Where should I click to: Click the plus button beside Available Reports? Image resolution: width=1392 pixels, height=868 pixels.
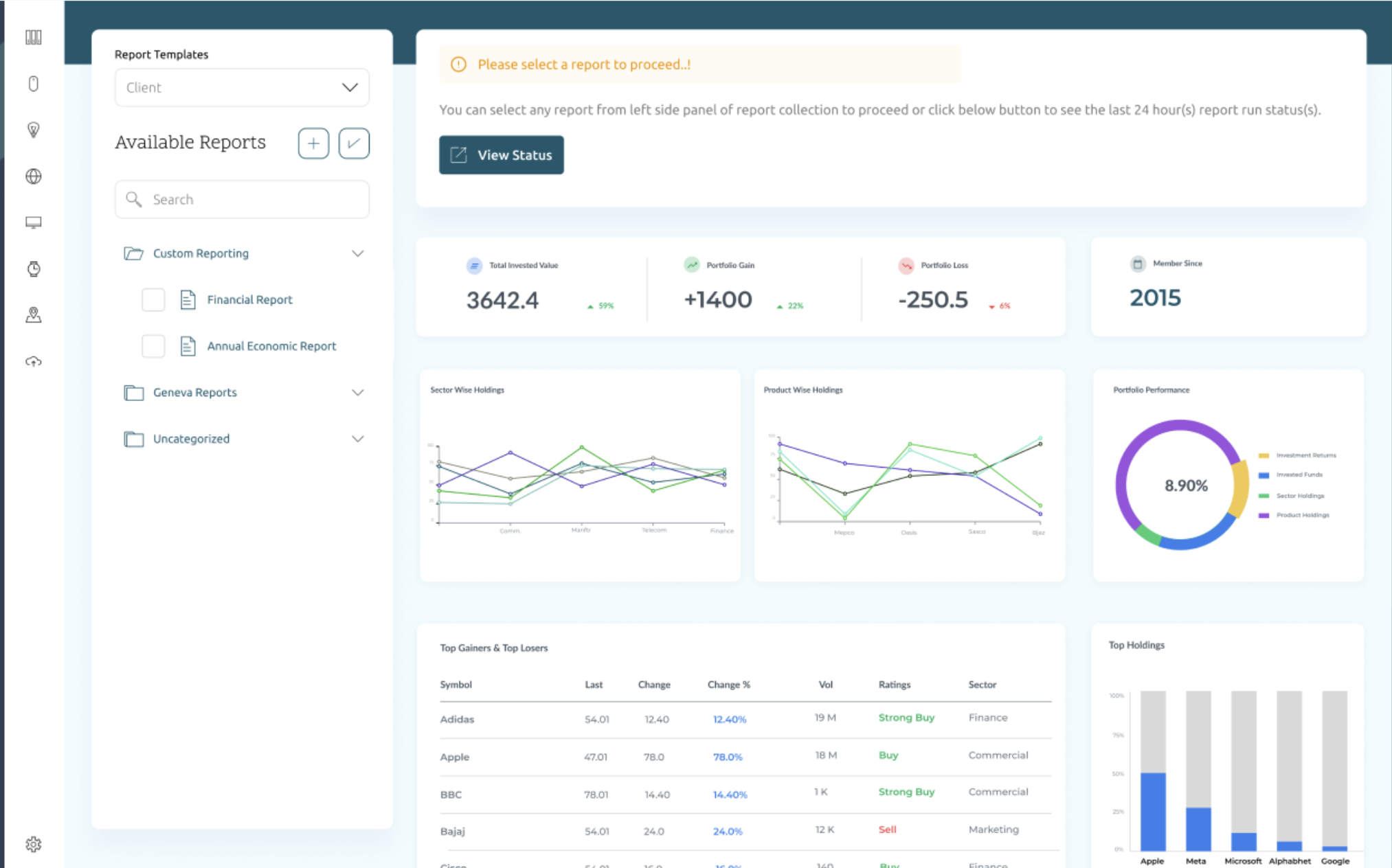click(x=313, y=144)
